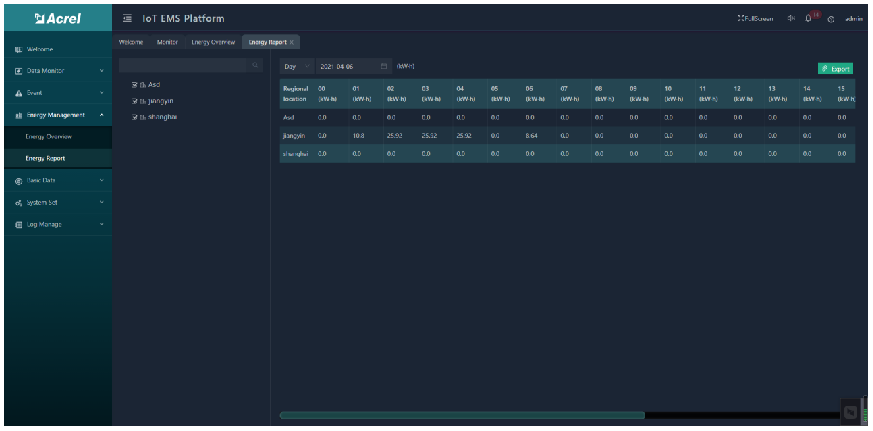Click the tree search input field

coord(183,65)
